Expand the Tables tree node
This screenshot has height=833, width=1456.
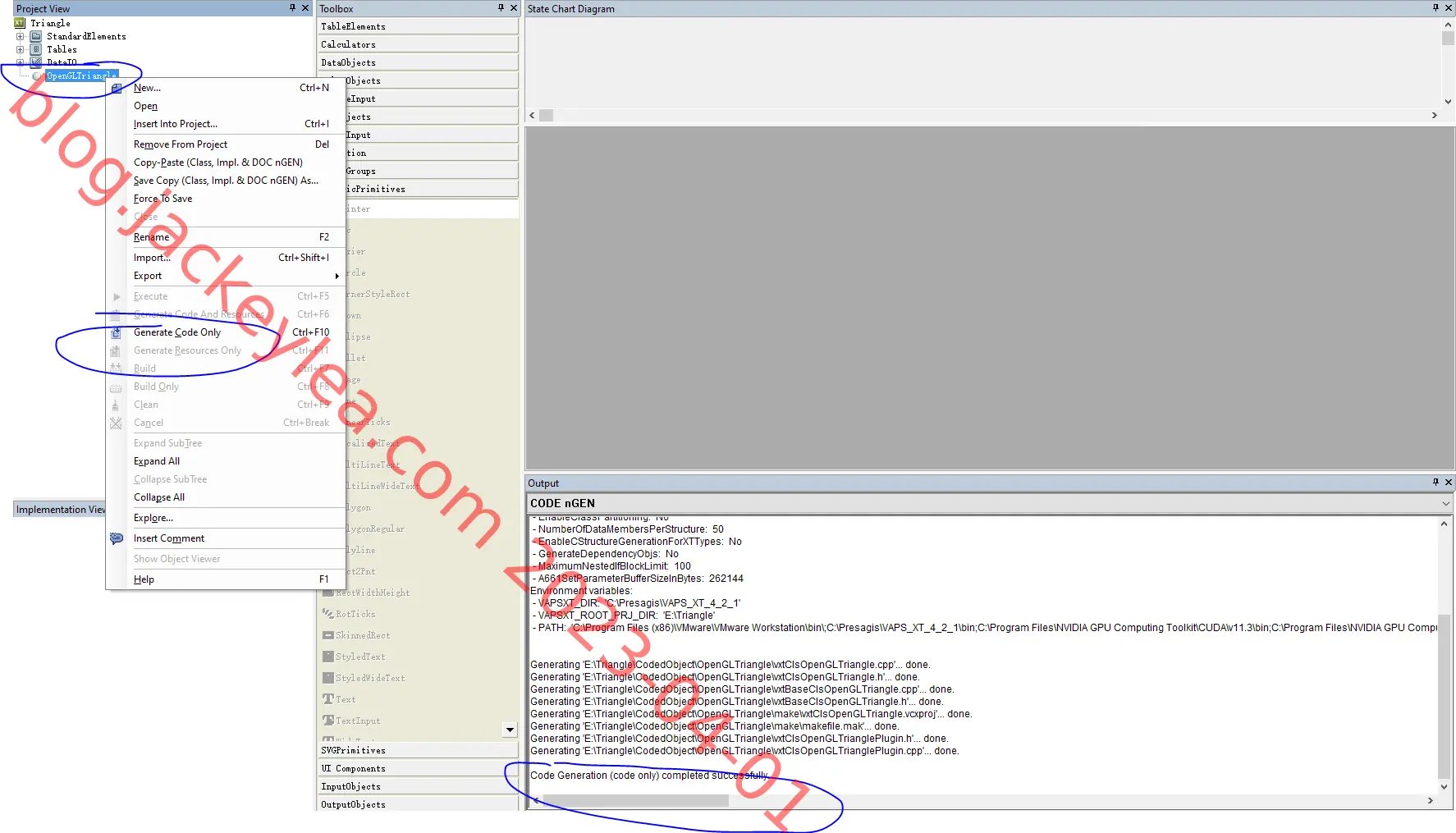[20, 49]
